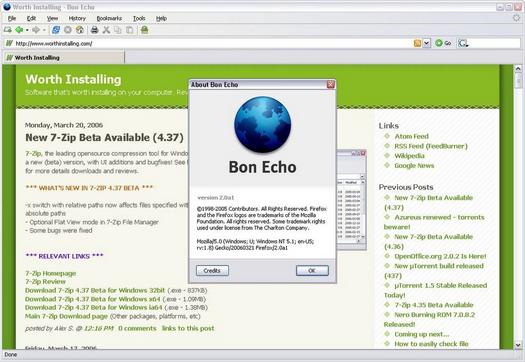This screenshot has width=525, height=362.
Task: Open OpenOffice.org 2.0.2 Is Here! post
Action: point(440,256)
